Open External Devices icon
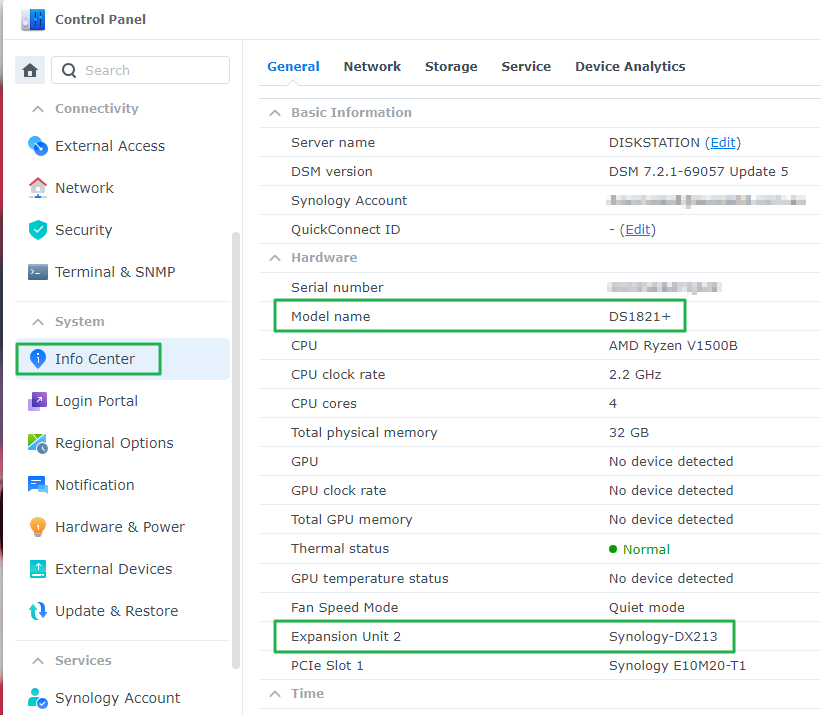 coord(38,569)
